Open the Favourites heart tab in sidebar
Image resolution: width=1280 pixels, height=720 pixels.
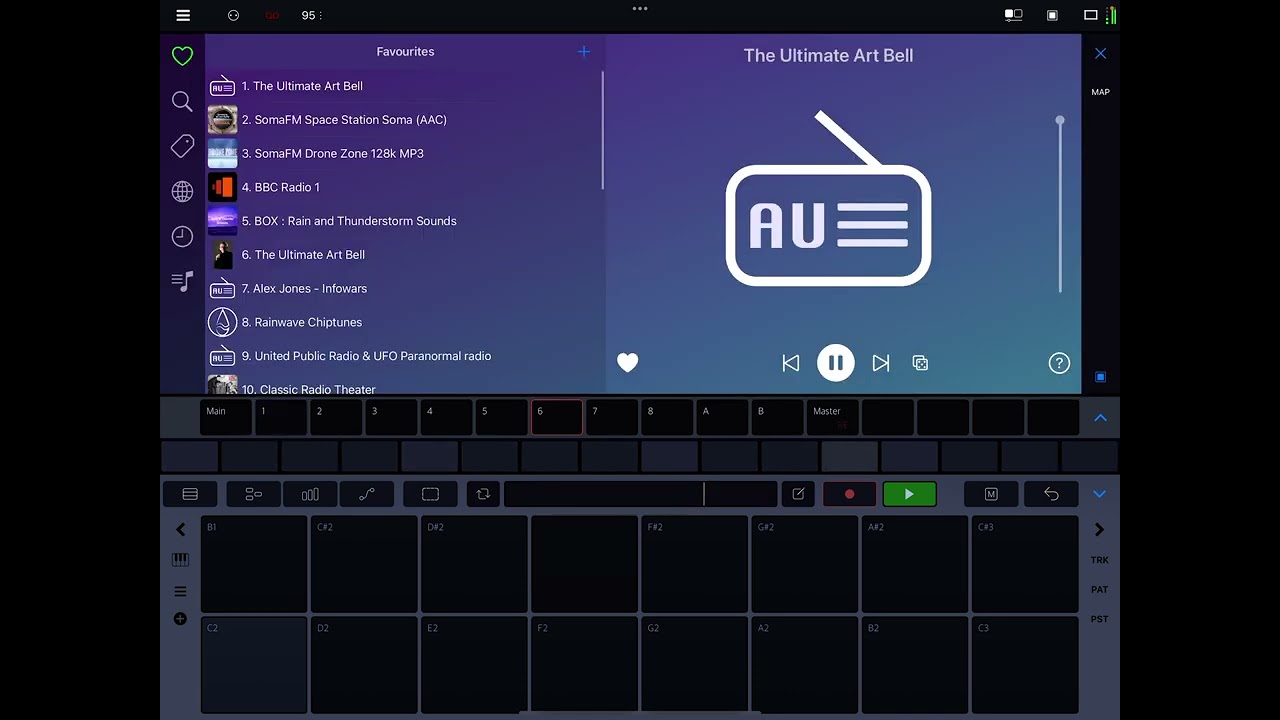pos(182,56)
